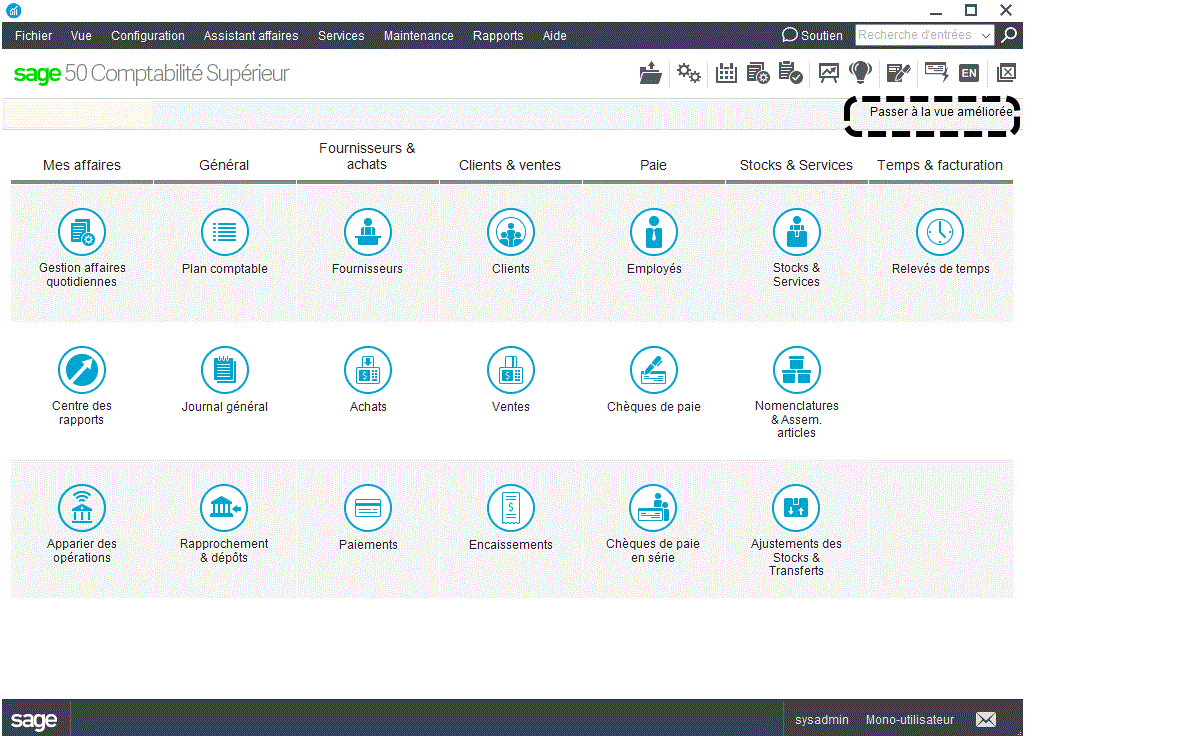Click the calendar grid toolbar icon
Viewport: 1184px width, 736px height.
pos(726,73)
